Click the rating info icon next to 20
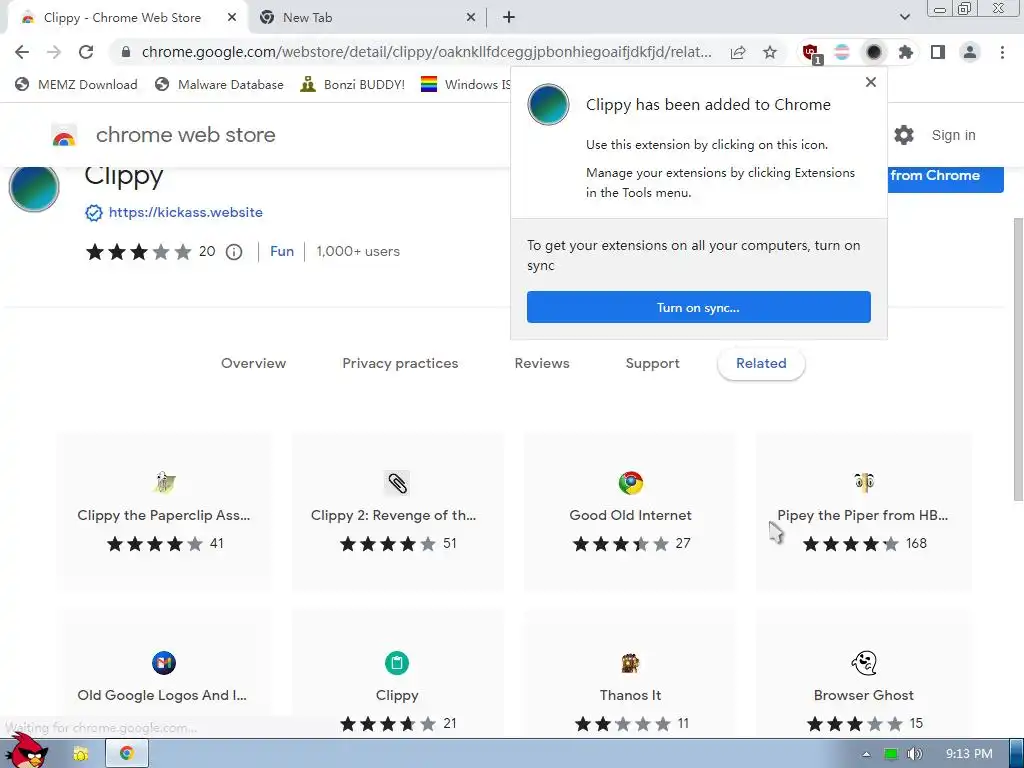The height and width of the screenshot is (768, 1024). [234, 252]
